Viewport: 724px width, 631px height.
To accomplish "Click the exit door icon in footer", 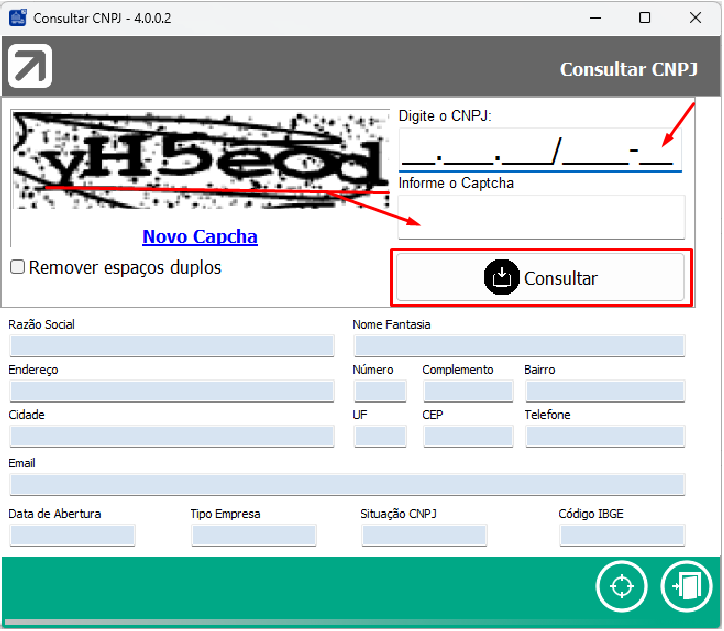I will (687, 586).
